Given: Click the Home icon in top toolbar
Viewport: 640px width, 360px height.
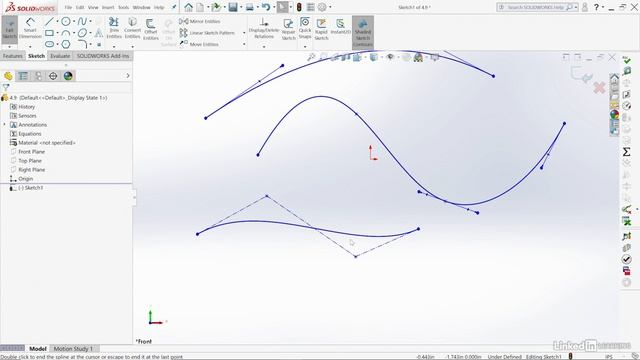Looking at the screenshot, I should point(188,7).
